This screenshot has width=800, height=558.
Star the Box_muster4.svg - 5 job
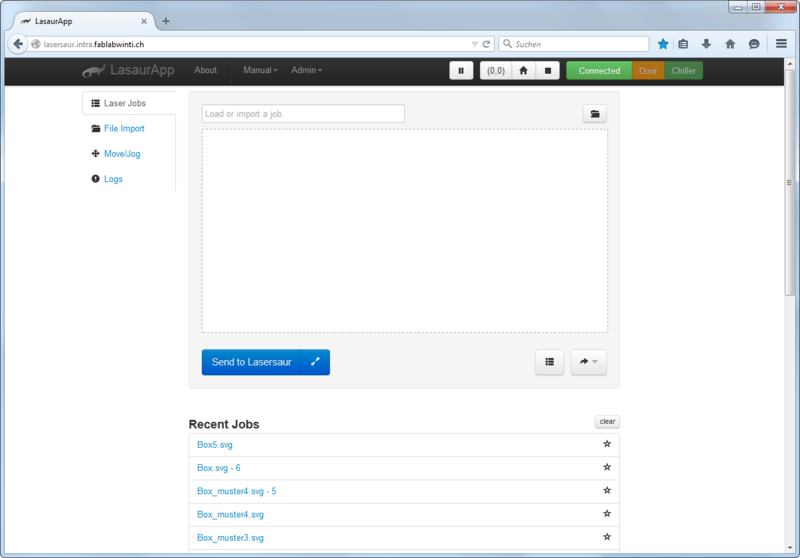coord(607,491)
